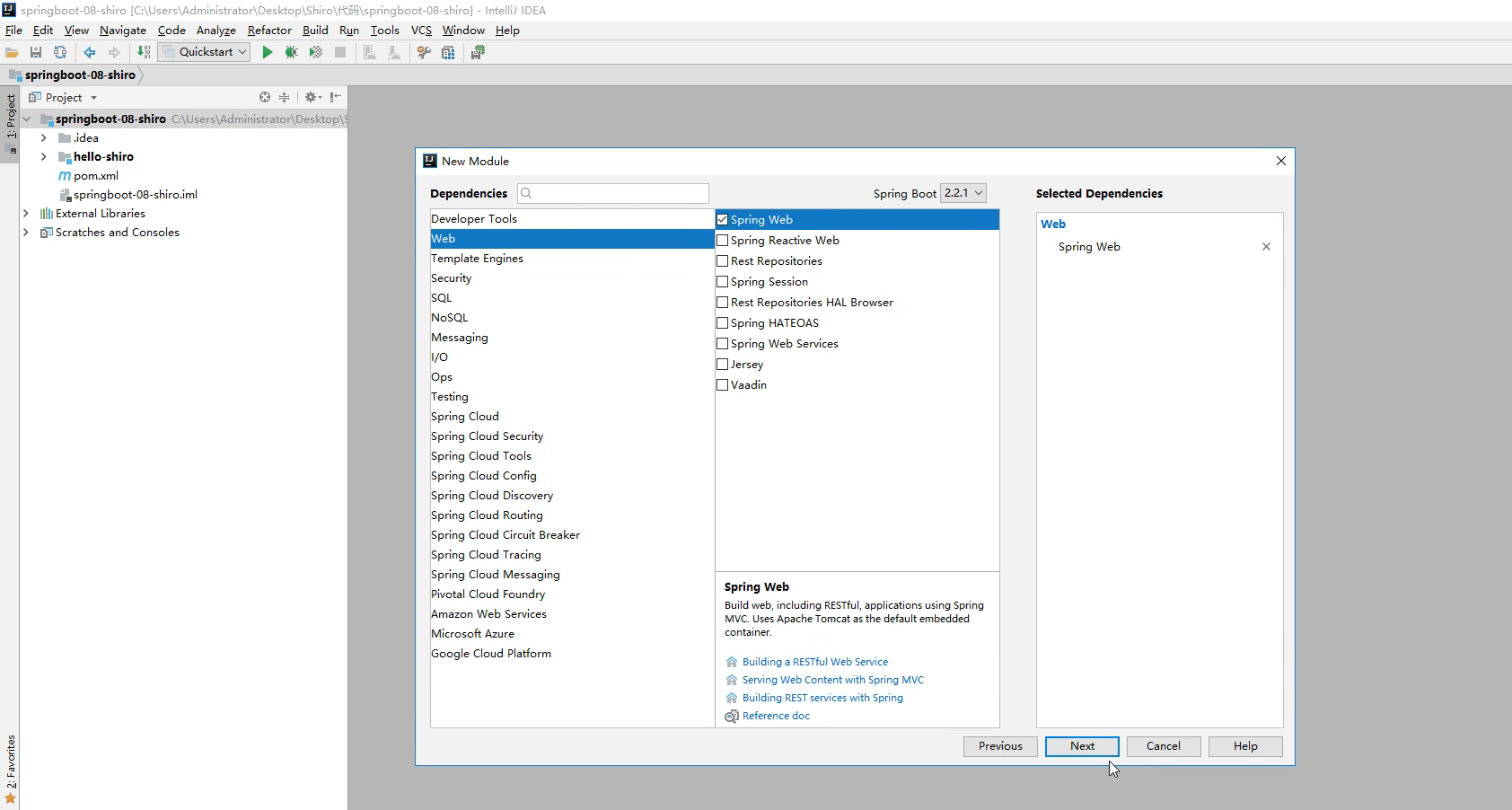Viewport: 1512px width, 810px height.
Task: Open the Refactor menu
Action: click(x=269, y=30)
